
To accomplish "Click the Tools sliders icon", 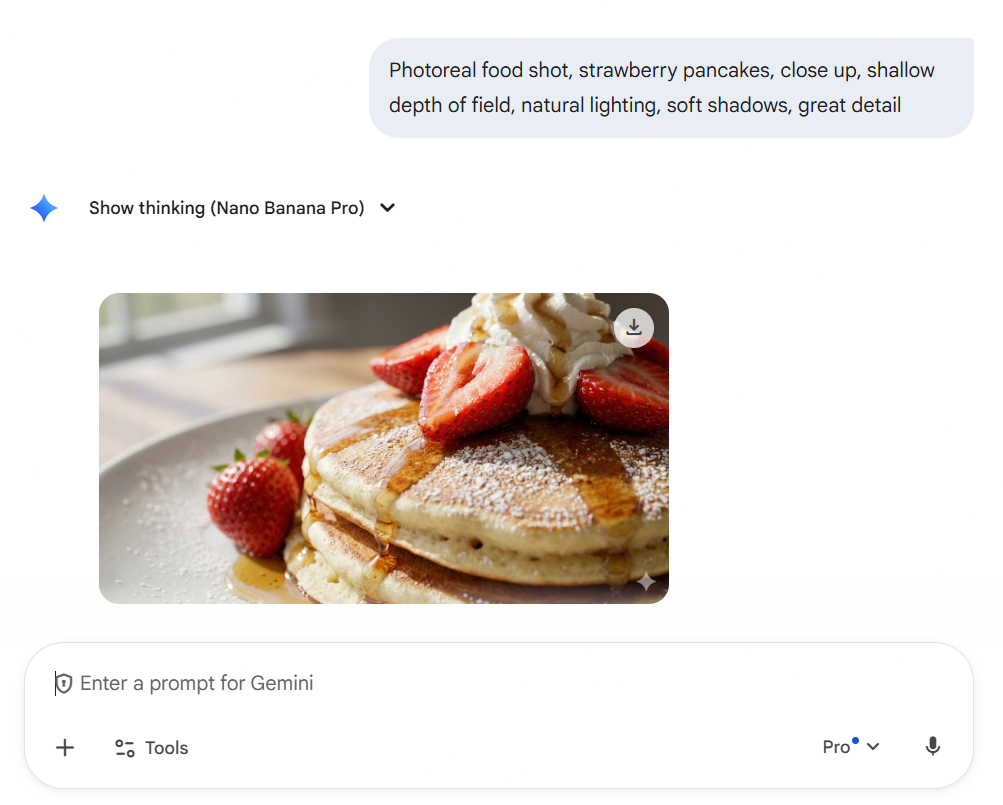I will click(125, 748).
